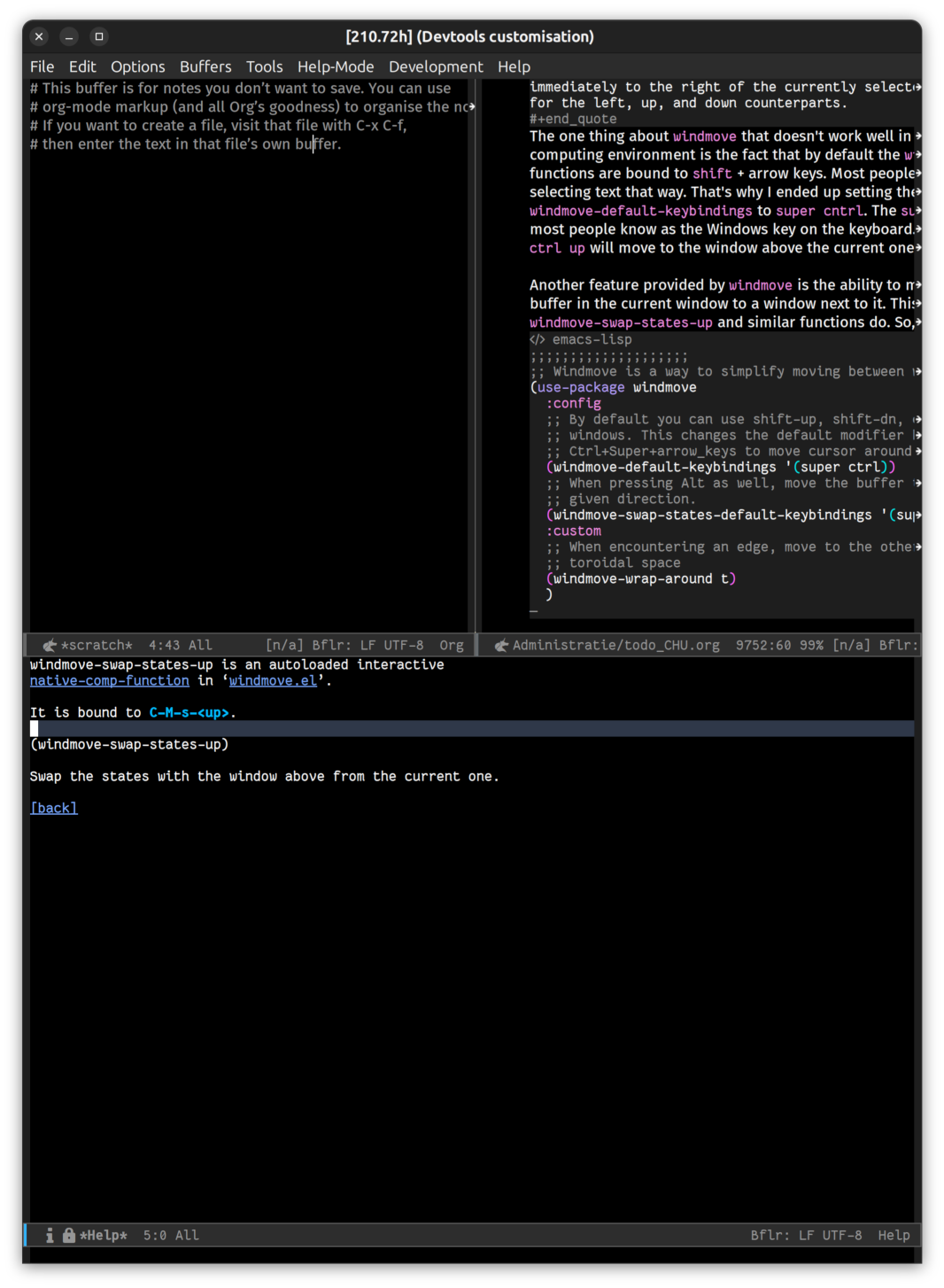Click the Org major mode indicator
Image resolution: width=944 pixels, height=1288 pixels.
click(x=452, y=646)
